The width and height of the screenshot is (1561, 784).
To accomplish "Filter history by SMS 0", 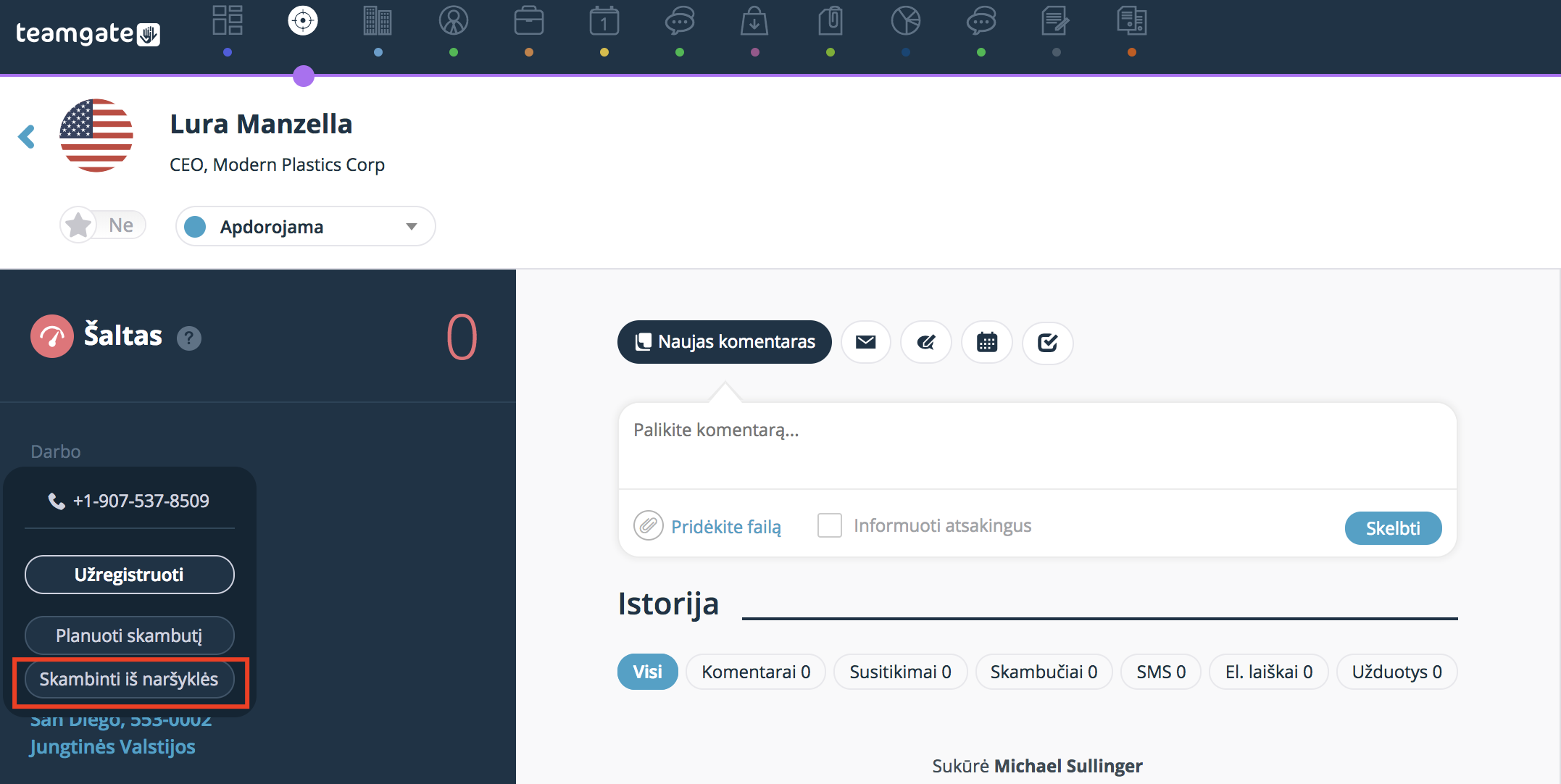I will tap(1161, 672).
